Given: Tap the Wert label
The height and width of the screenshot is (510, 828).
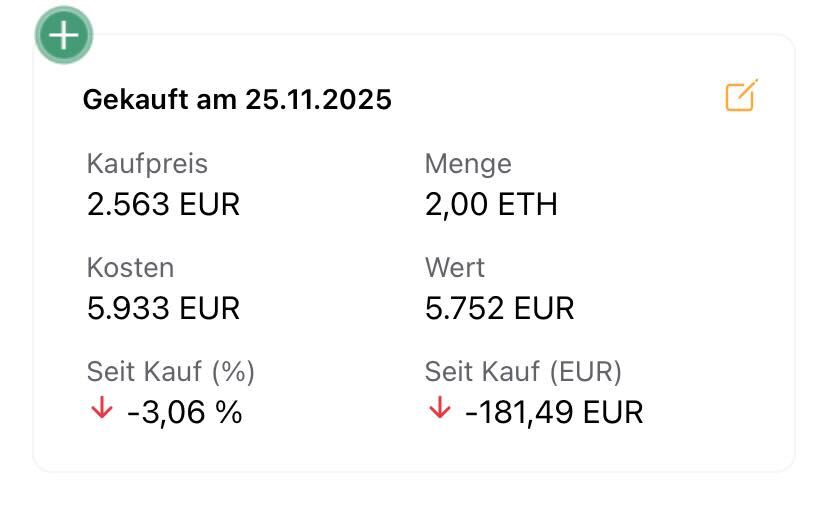Looking at the screenshot, I should coord(455,268).
